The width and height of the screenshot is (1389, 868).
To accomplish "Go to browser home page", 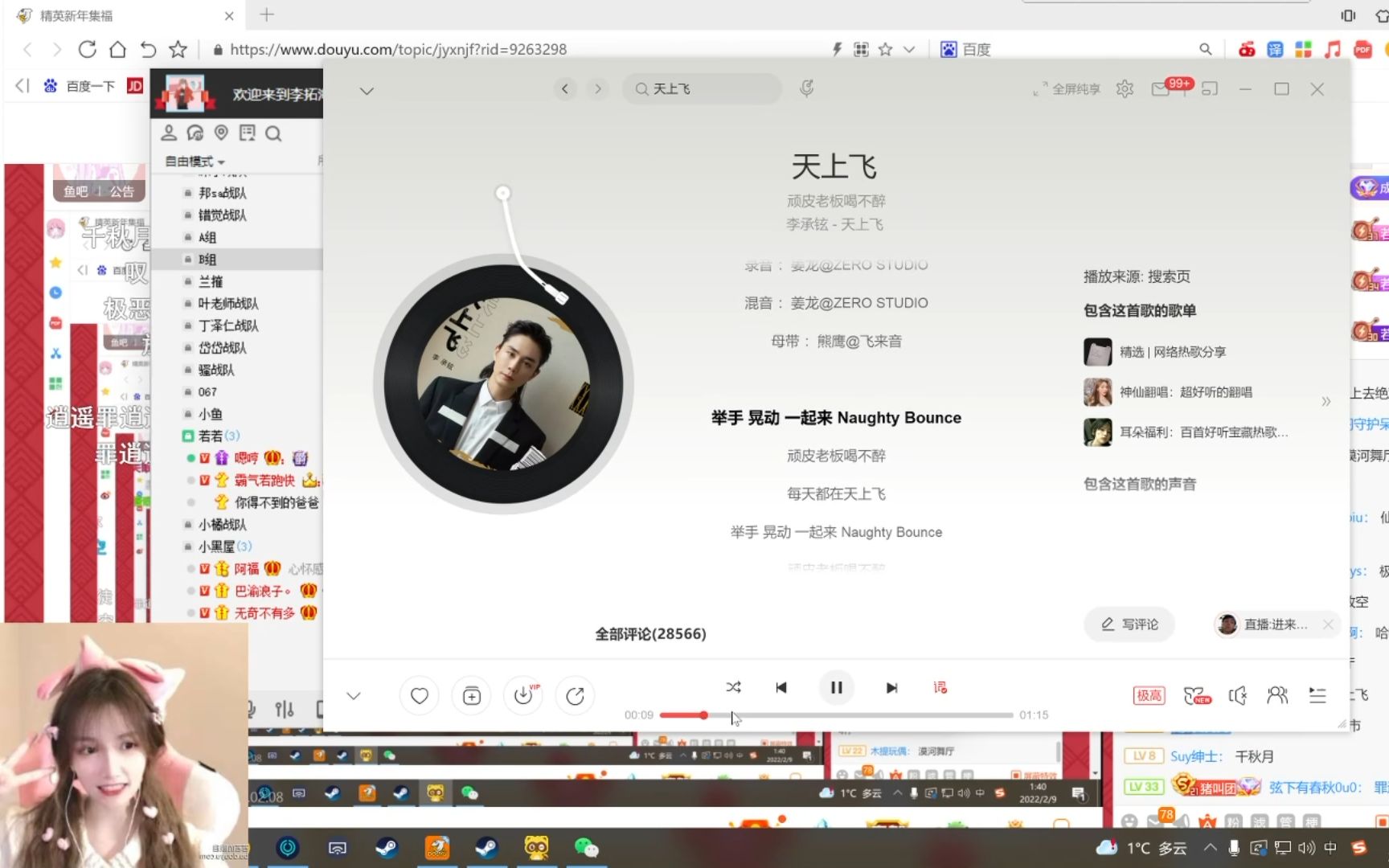I will pyautogui.click(x=117, y=49).
